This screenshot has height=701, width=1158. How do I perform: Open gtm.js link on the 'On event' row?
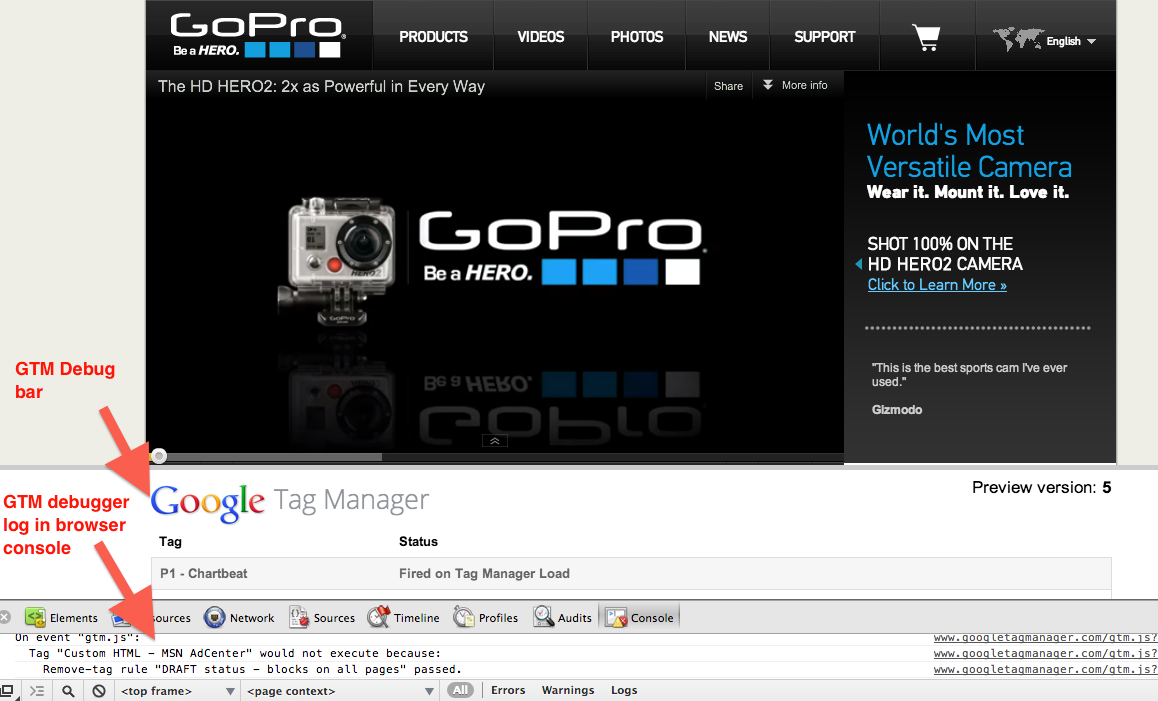pyautogui.click(x=1046, y=637)
